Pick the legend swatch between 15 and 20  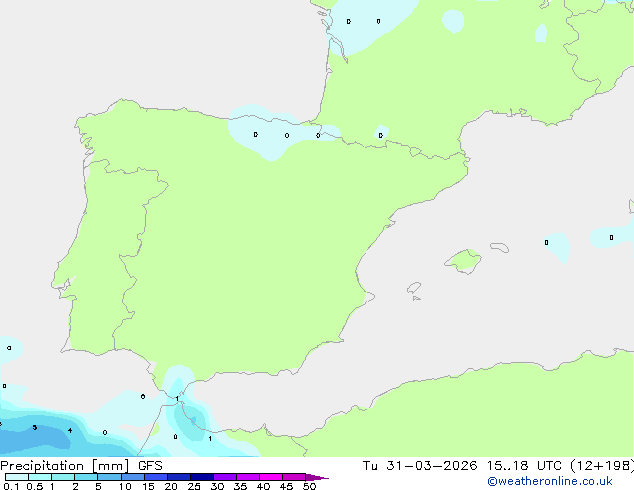[156, 477]
